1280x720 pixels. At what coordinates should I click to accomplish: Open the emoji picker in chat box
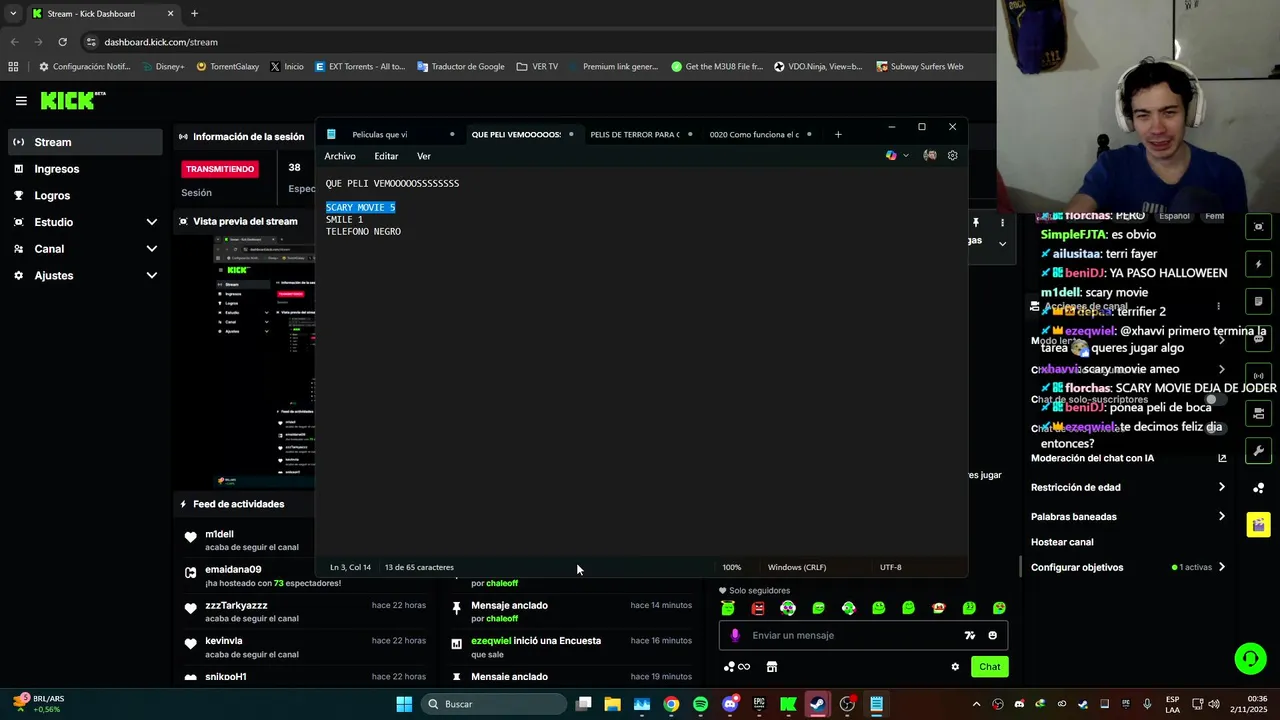tap(992, 635)
